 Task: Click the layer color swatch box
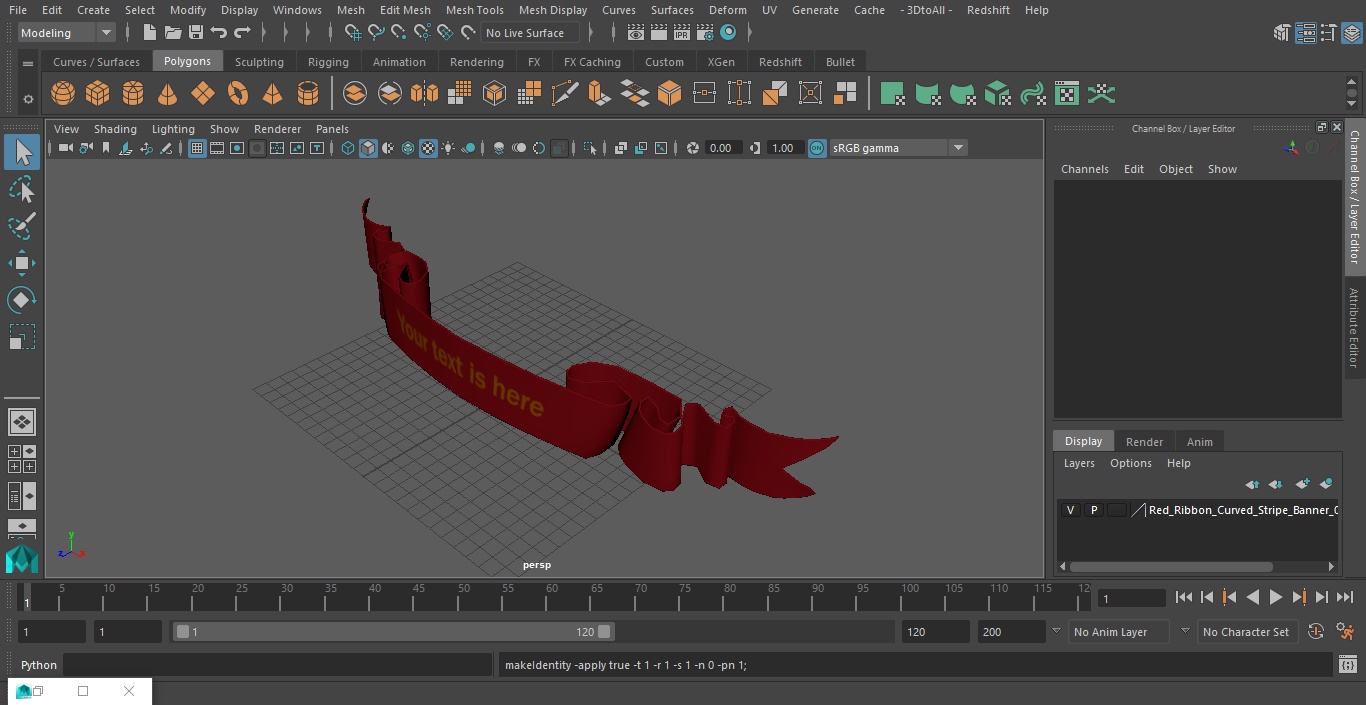1117,510
